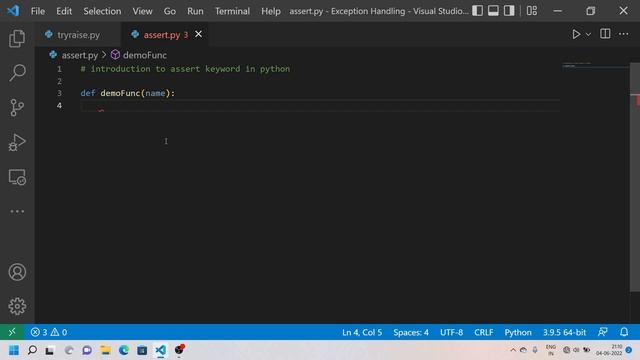
Task: Open the Terminal menu
Action: point(232,11)
